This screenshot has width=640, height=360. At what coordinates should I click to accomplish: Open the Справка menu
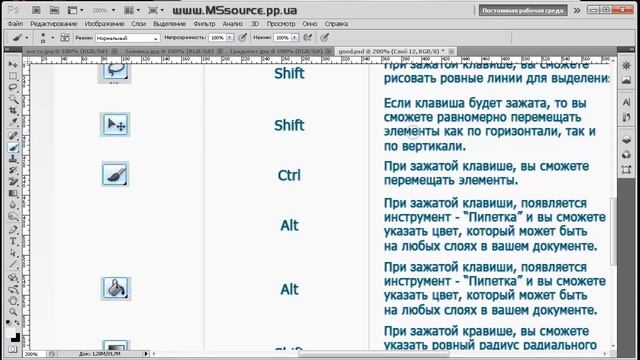point(336,24)
